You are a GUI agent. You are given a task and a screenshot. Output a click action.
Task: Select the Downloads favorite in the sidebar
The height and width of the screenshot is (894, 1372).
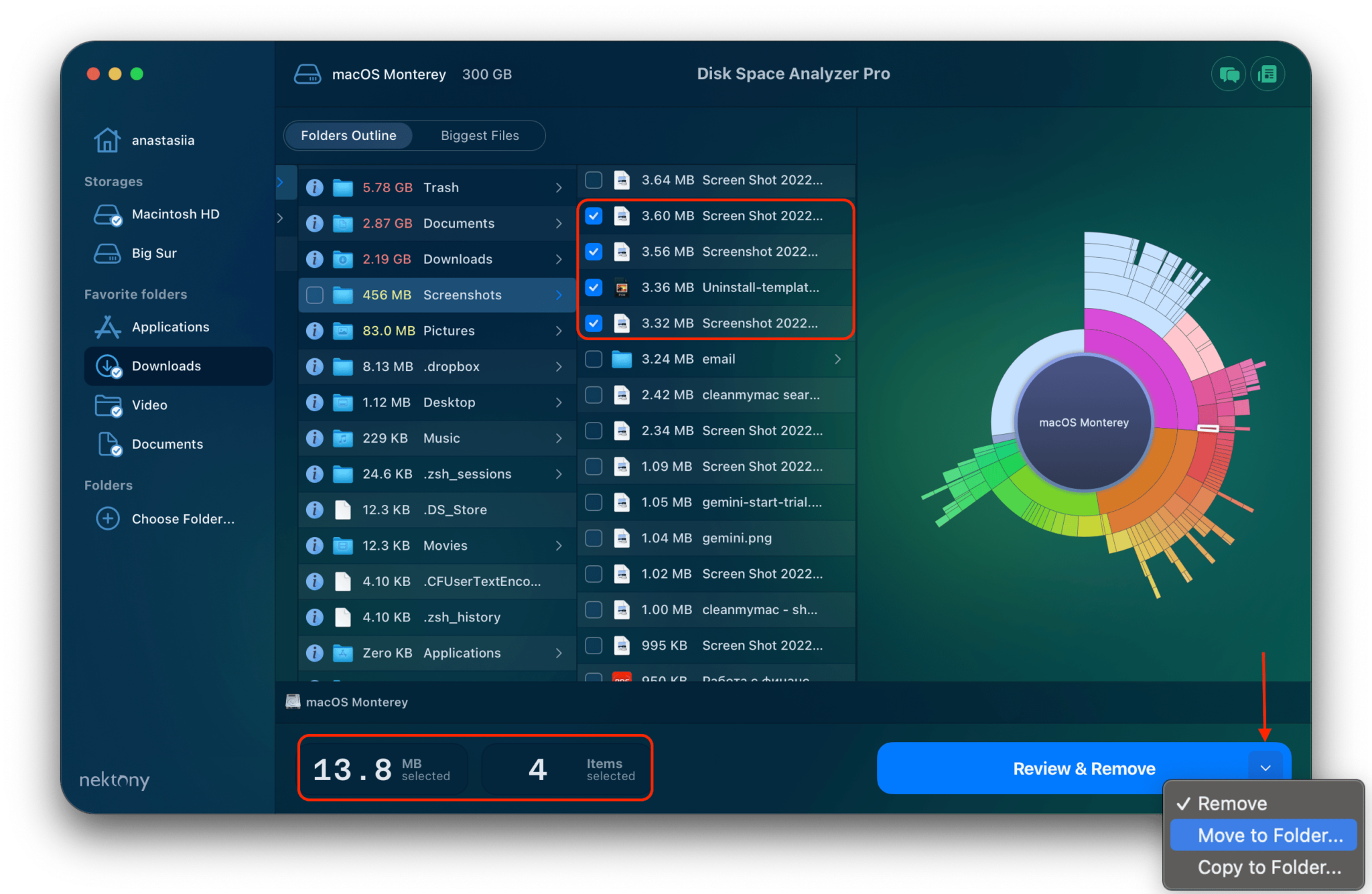(166, 366)
